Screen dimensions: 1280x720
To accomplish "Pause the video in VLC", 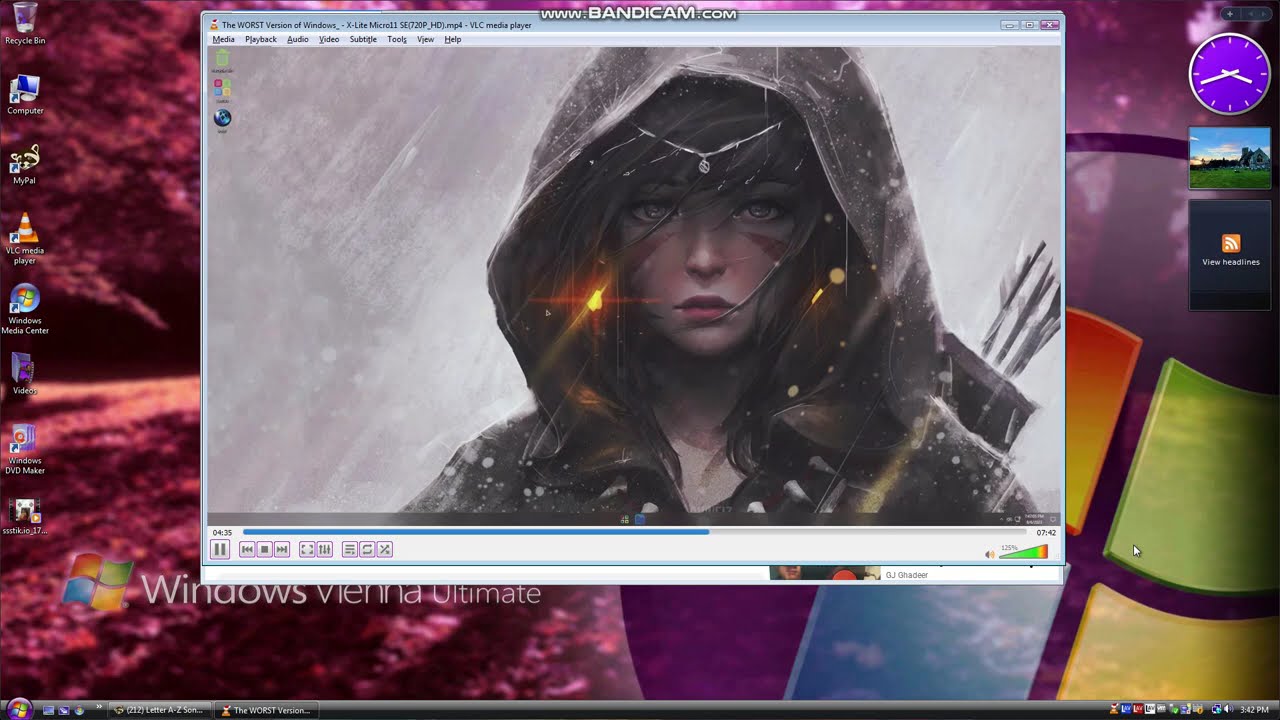I will coord(220,549).
